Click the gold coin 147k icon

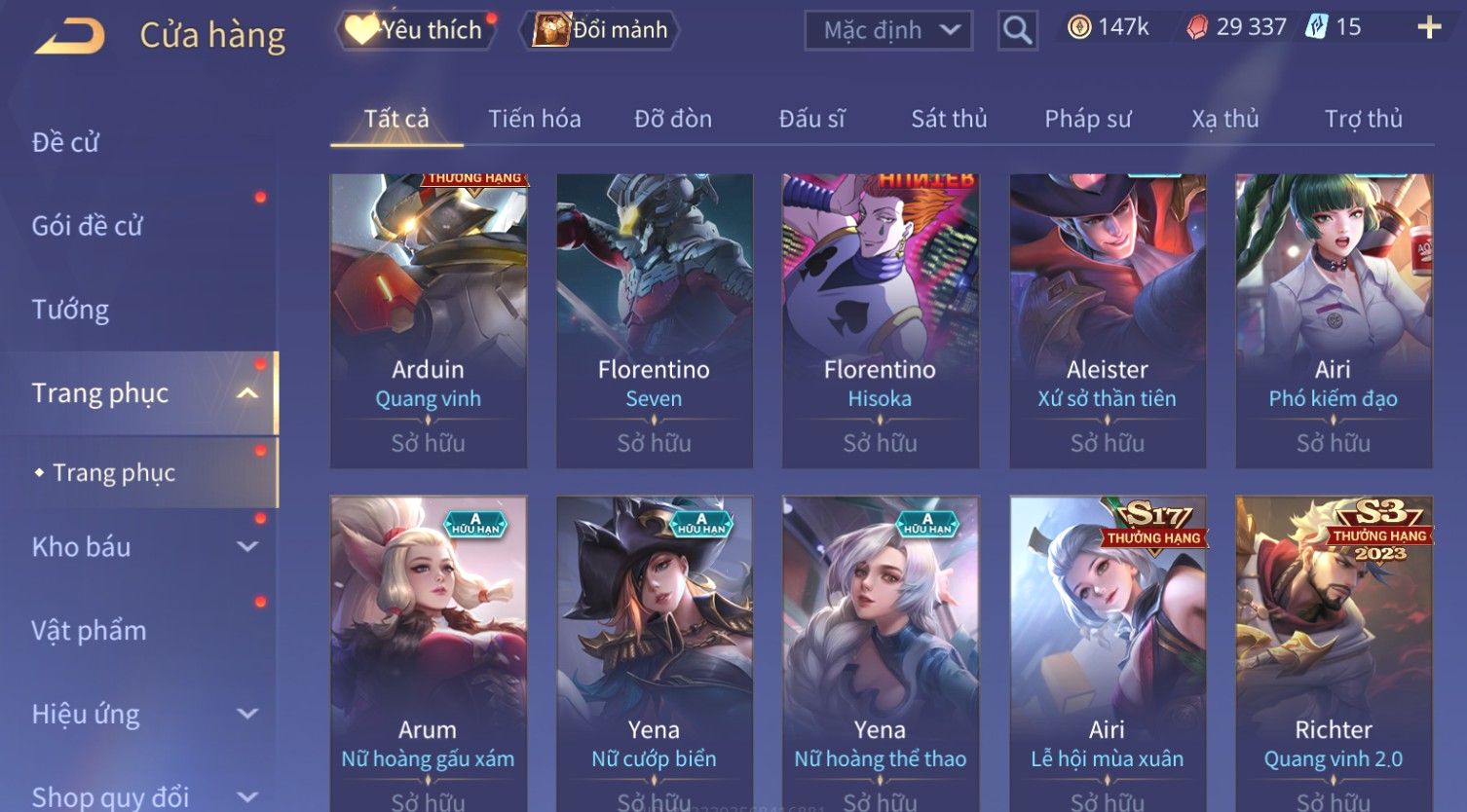[x=1079, y=27]
